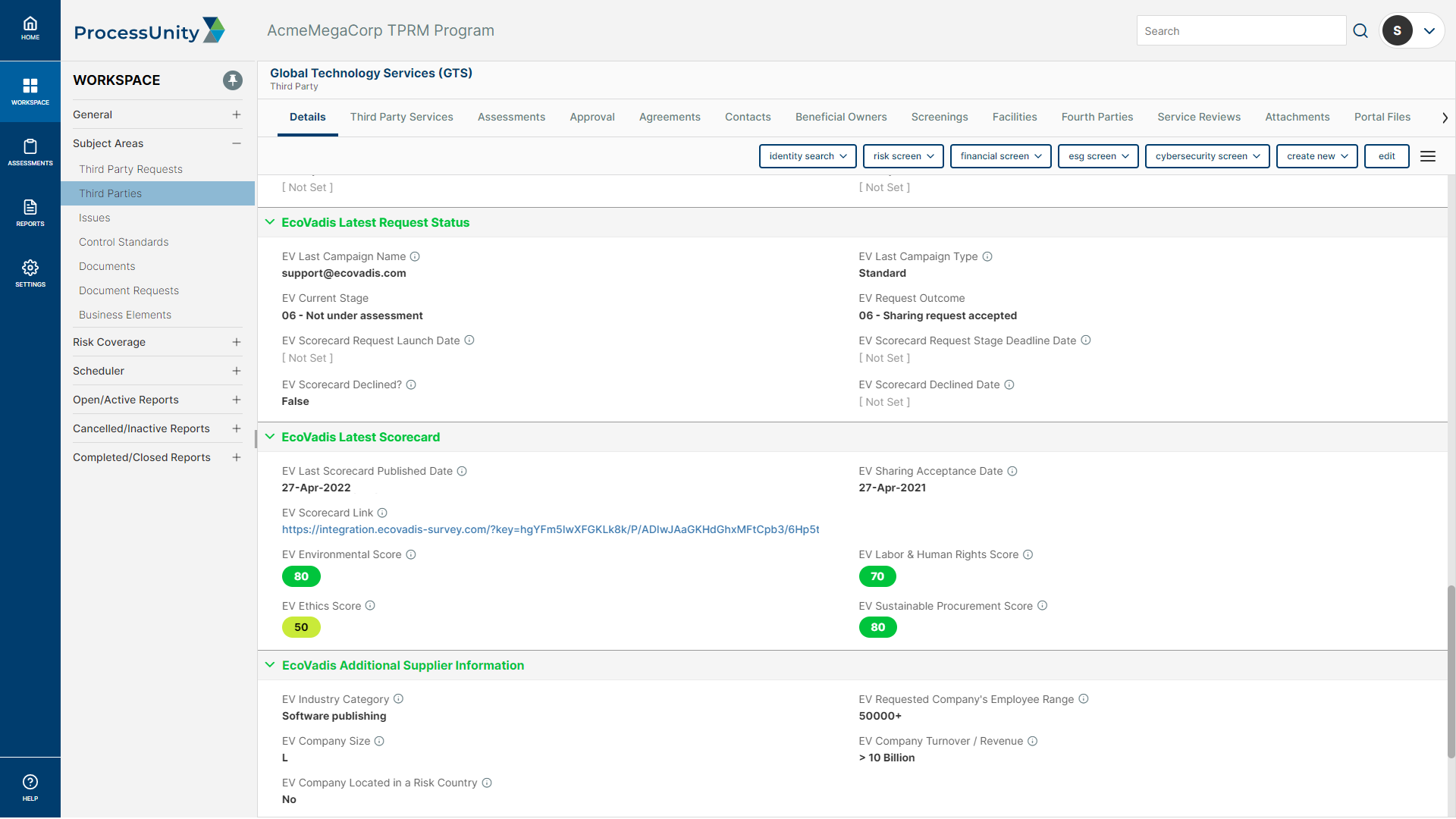Navigate to Assessments section icon
The width and height of the screenshot is (1456, 819).
(29, 145)
